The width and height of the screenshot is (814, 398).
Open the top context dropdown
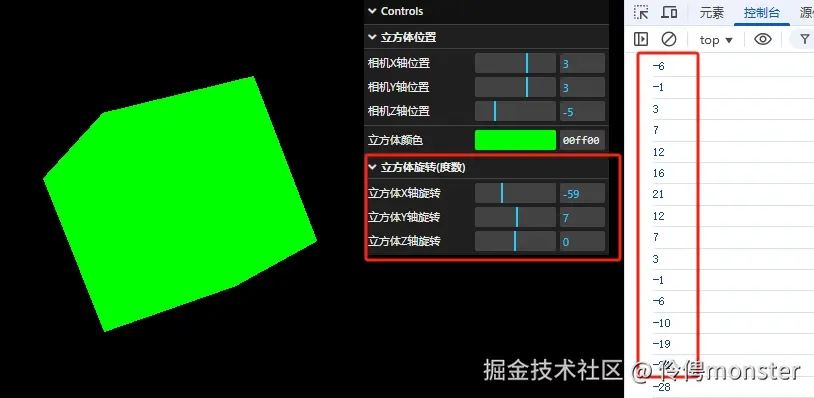[x=716, y=40]
